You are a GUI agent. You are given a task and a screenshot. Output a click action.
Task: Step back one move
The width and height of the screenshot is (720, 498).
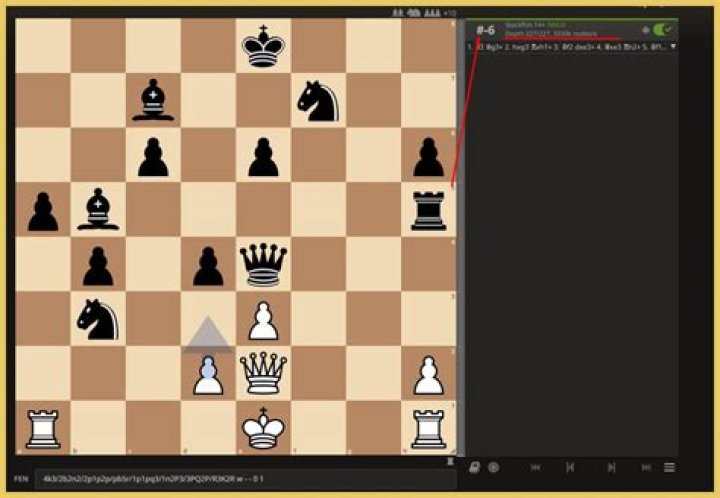click(x=570, y=467)
